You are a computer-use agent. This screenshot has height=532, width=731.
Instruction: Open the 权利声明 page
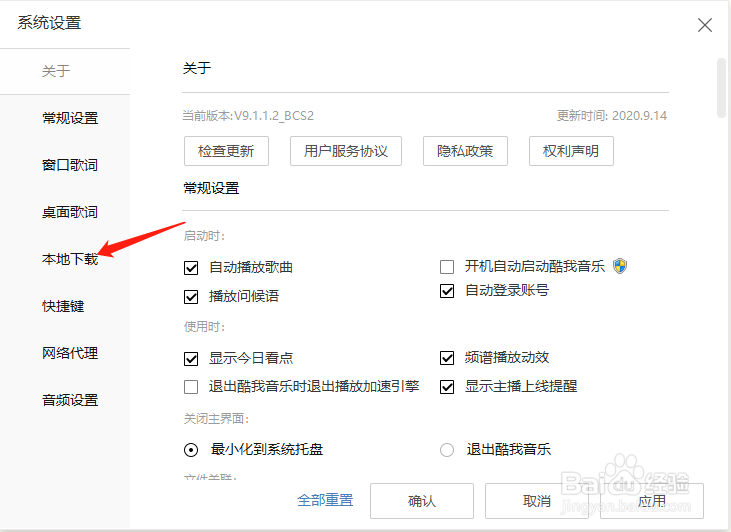pos(571,151)
